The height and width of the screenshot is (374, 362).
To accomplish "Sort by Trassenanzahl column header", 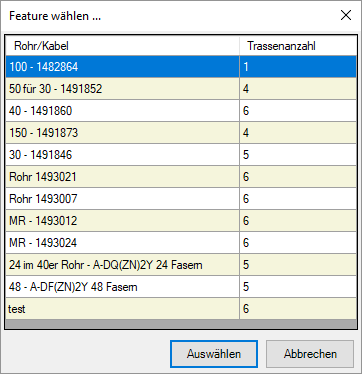I will (298, 46).
